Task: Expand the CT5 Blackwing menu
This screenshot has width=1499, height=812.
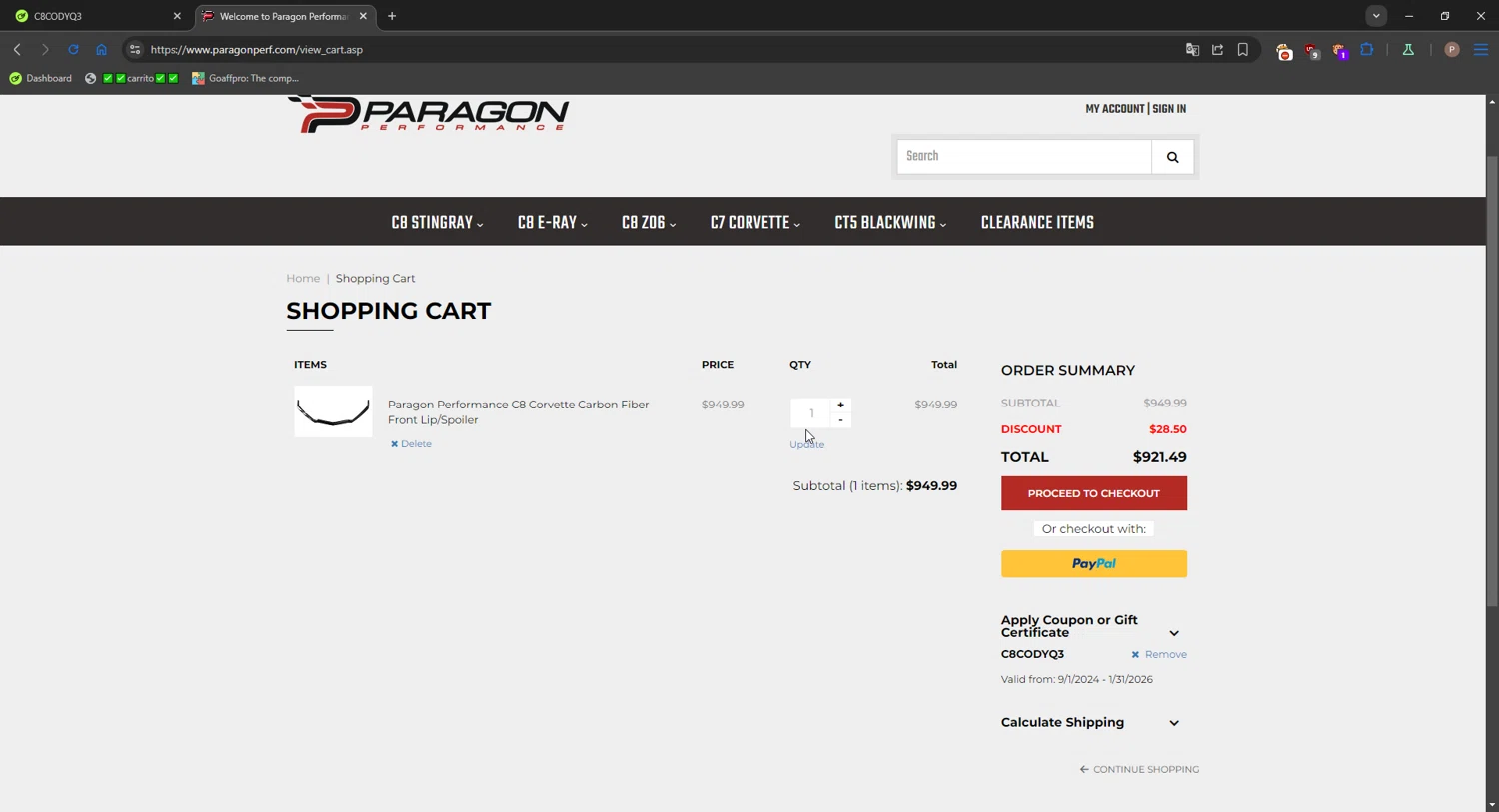Action: (890, 223)
